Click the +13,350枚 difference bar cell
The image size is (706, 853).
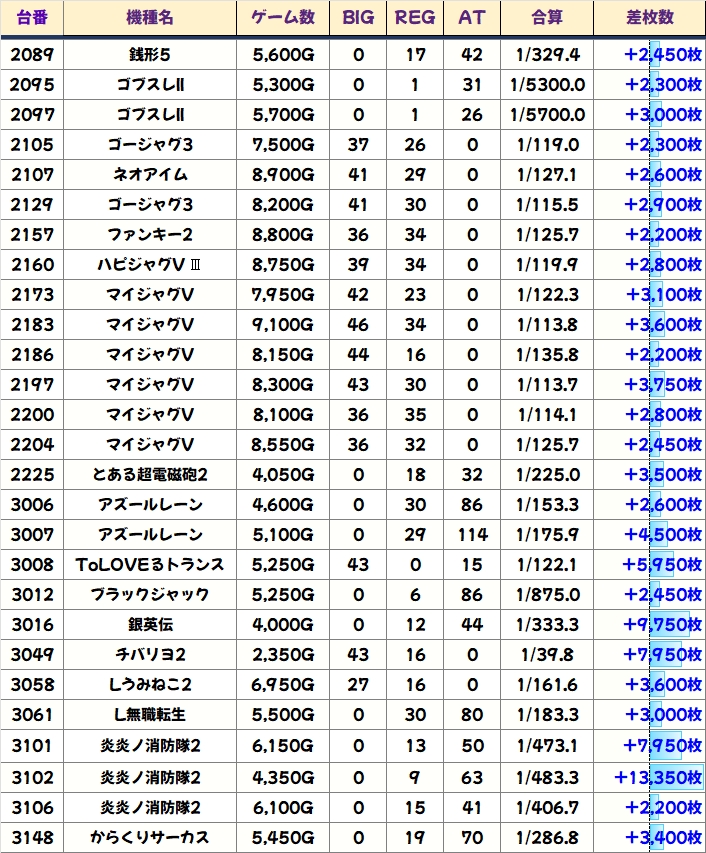pos(657,777)
